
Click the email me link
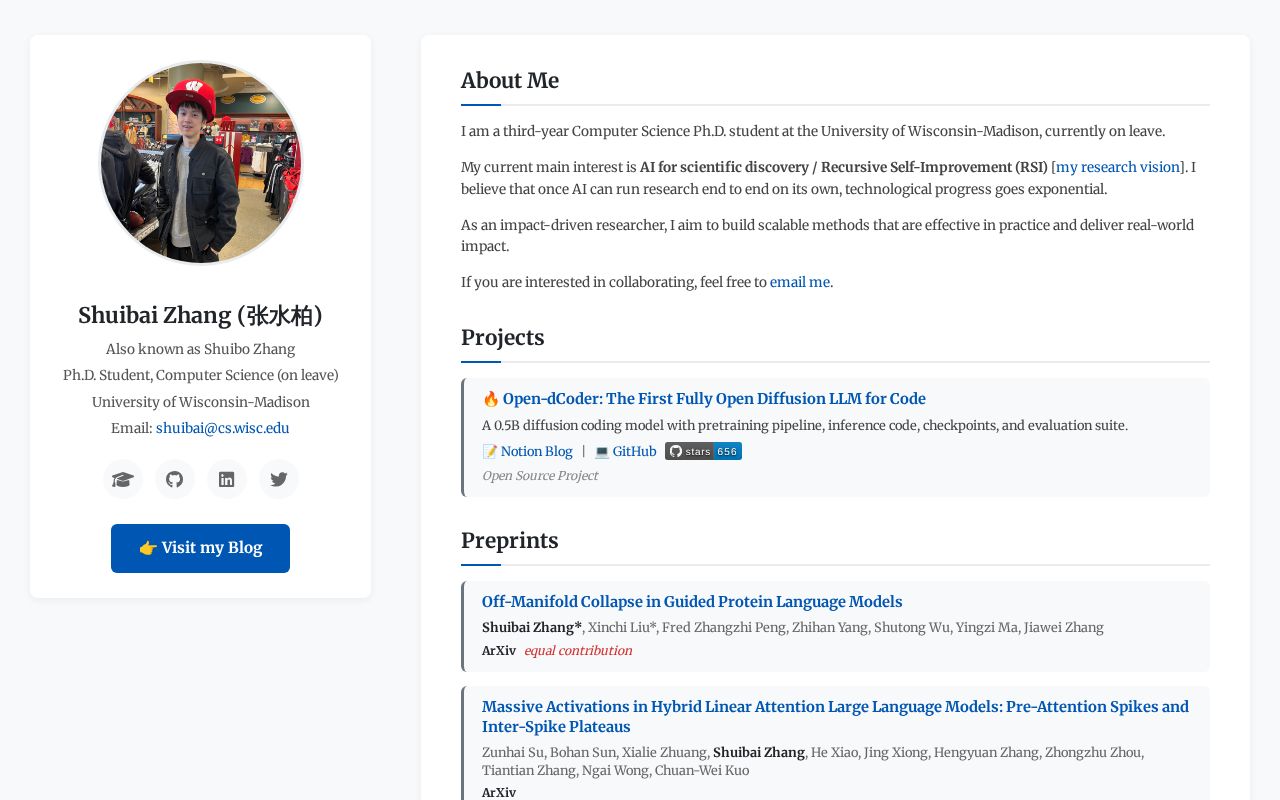pos(800,282)
